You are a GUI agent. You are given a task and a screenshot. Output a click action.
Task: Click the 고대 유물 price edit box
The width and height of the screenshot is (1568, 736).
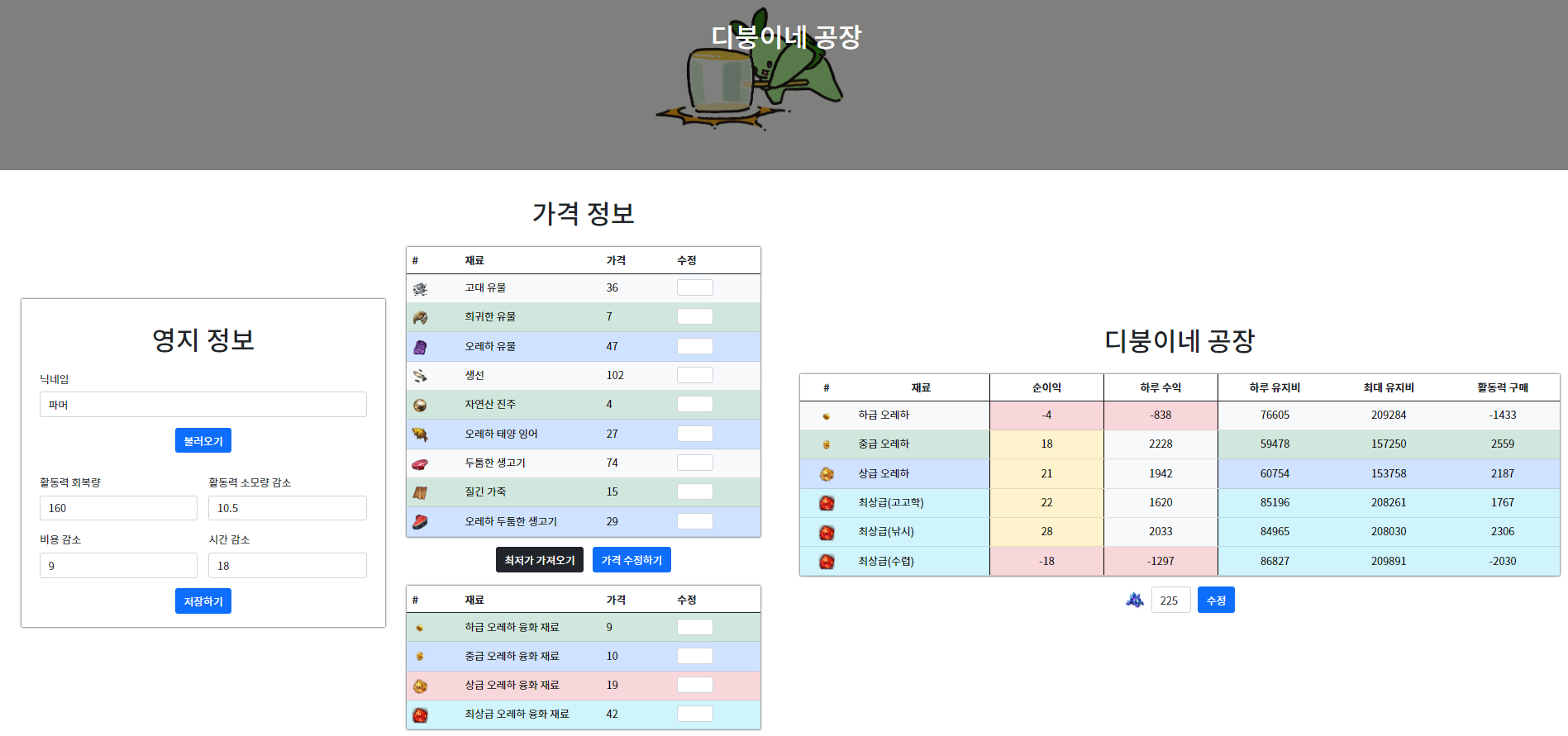[695, 287]
